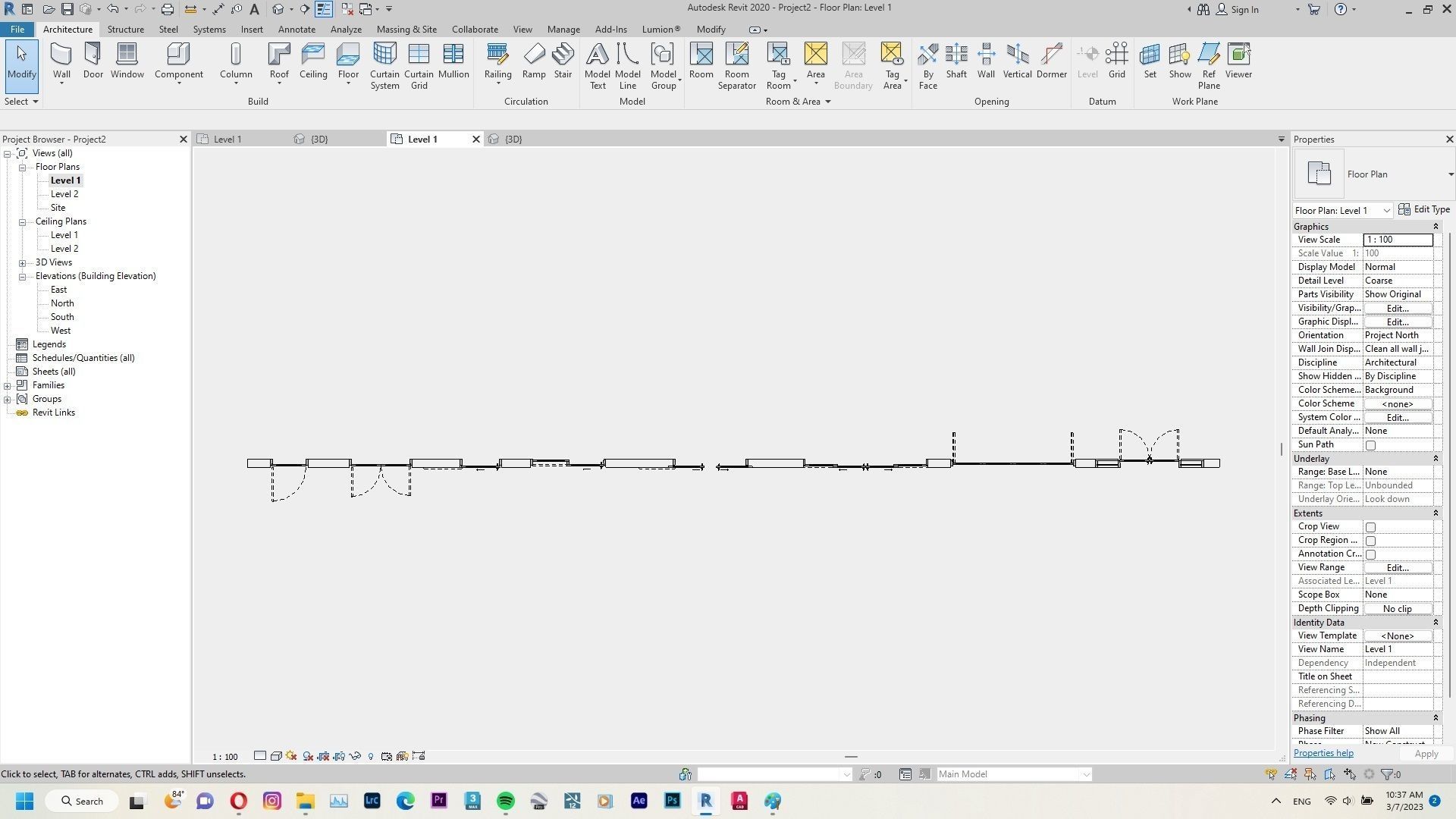1456x819 pixels.
Task: Expand the 3D Views tree node
Action: point(23,262)
